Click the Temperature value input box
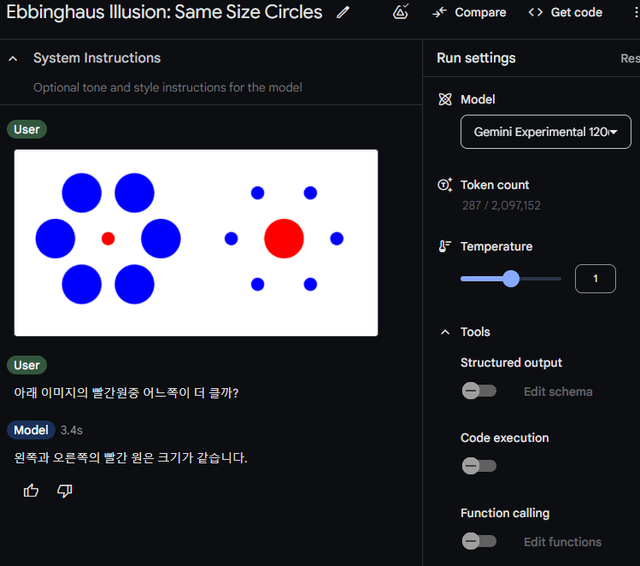Screen dimensions: 640x566 click(595, 279)
